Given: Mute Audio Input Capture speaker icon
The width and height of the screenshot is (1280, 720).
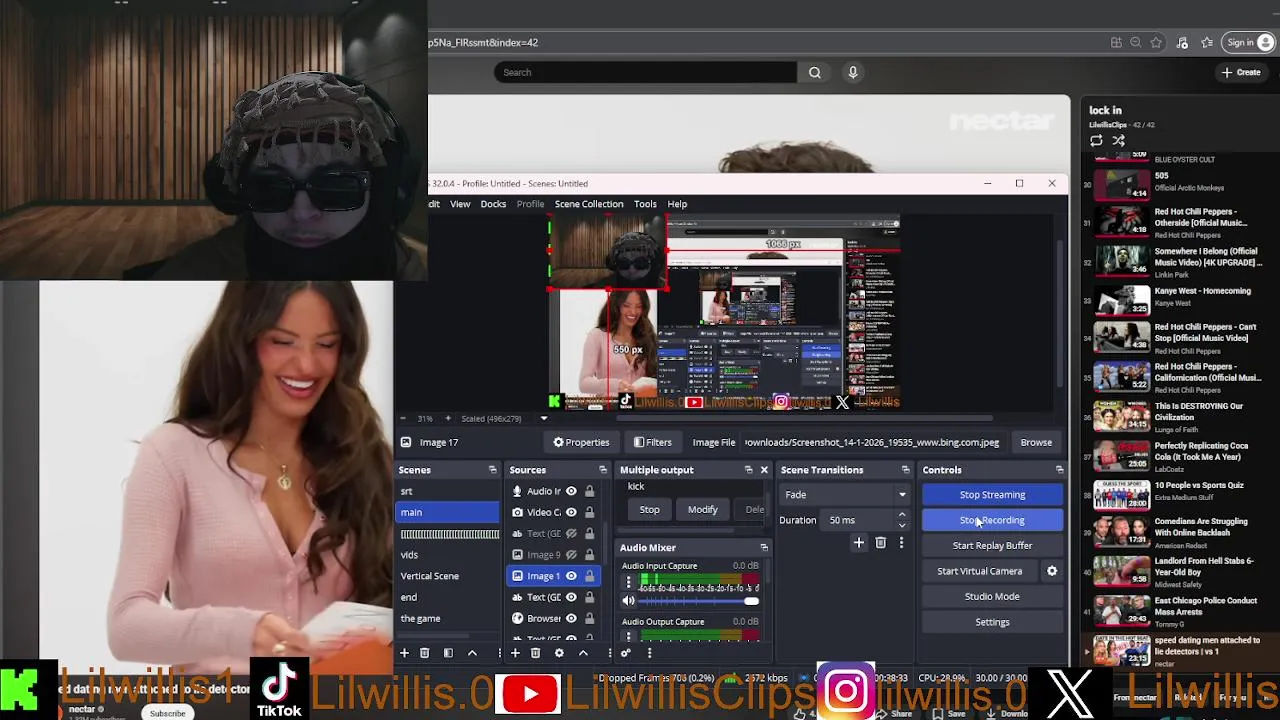Looking at the screenshot, I should (628, 601).
